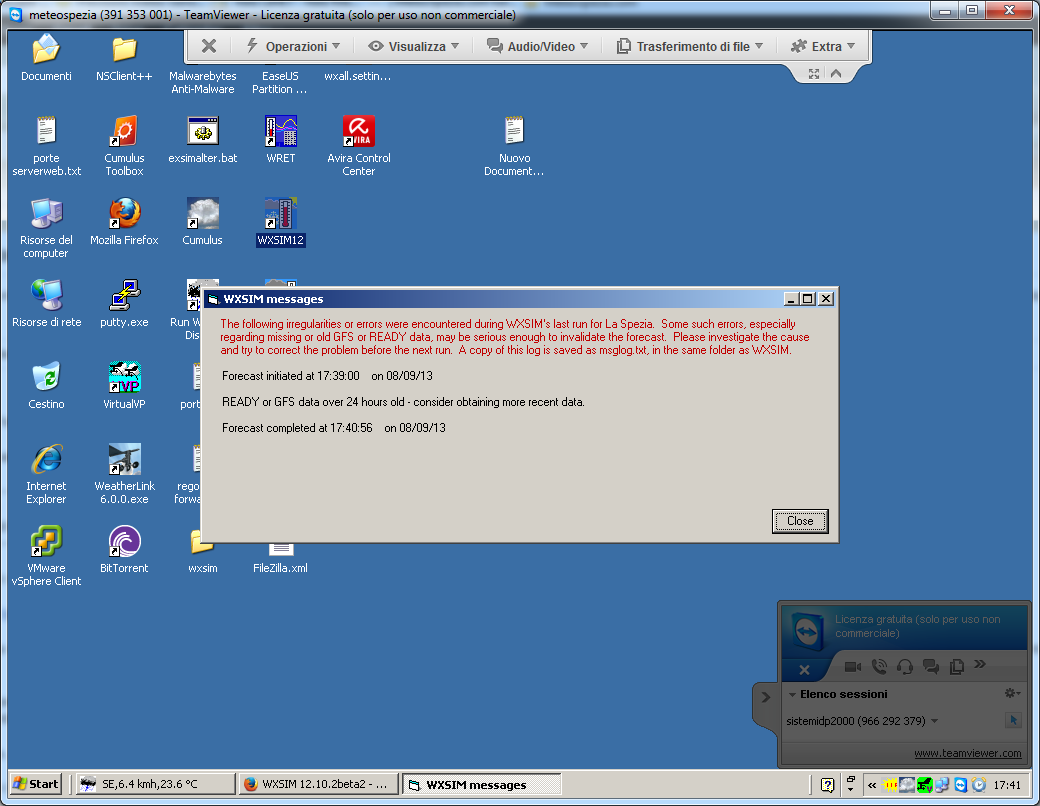Collapse the TeamViewer side panel with its arrow tab
This screenshot has height=806, width=1040.
coord(765,697)
